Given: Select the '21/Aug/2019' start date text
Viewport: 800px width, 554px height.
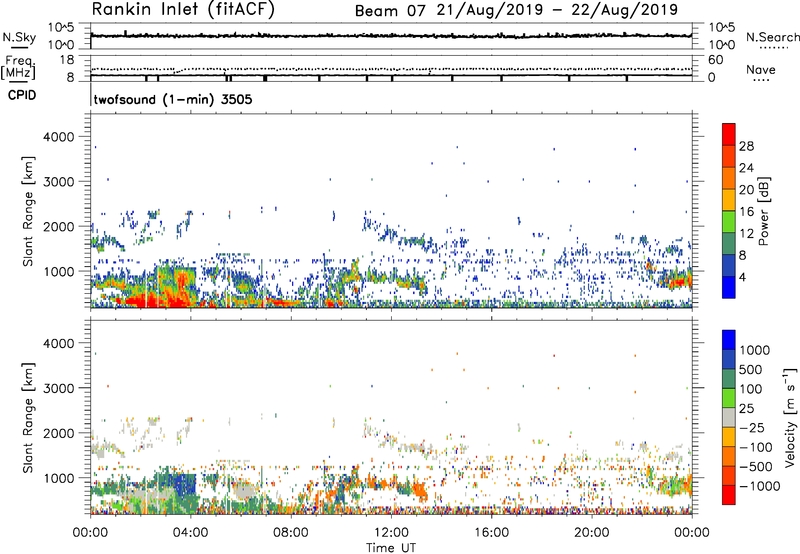Looking at the screenshot, I should click(x=490, y=10).
